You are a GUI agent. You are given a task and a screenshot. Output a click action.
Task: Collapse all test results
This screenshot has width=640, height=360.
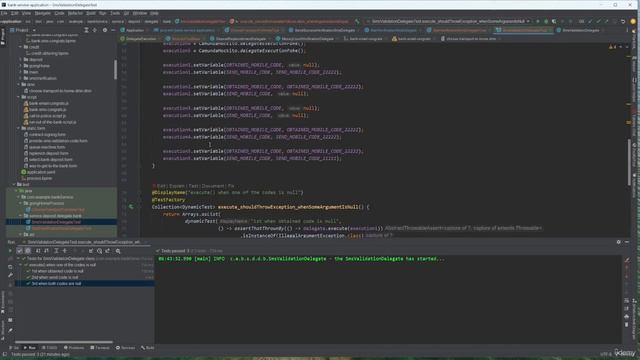point(64,251)
